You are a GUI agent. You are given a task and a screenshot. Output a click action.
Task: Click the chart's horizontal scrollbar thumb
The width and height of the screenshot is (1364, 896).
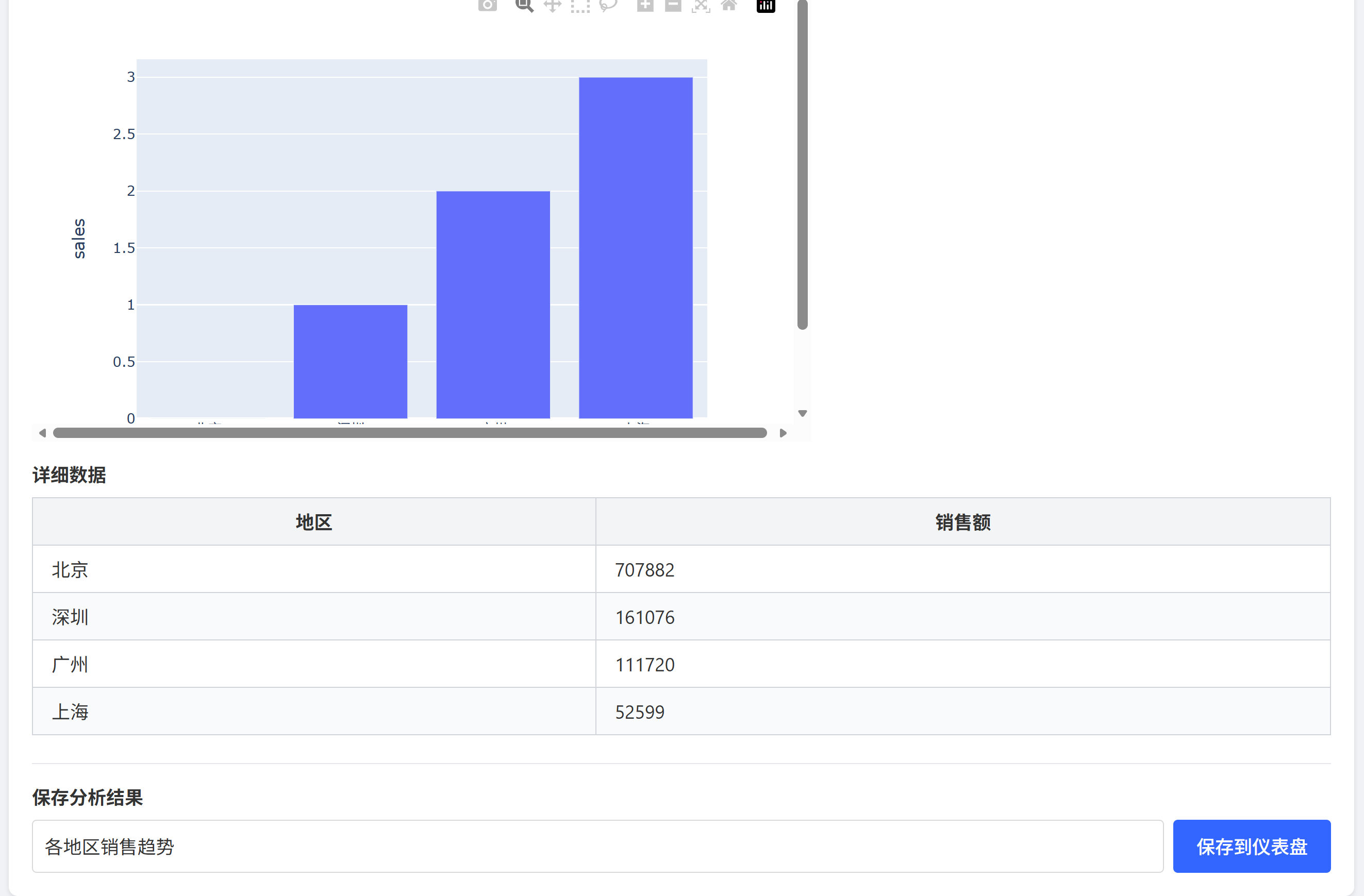tap(410, 433)
